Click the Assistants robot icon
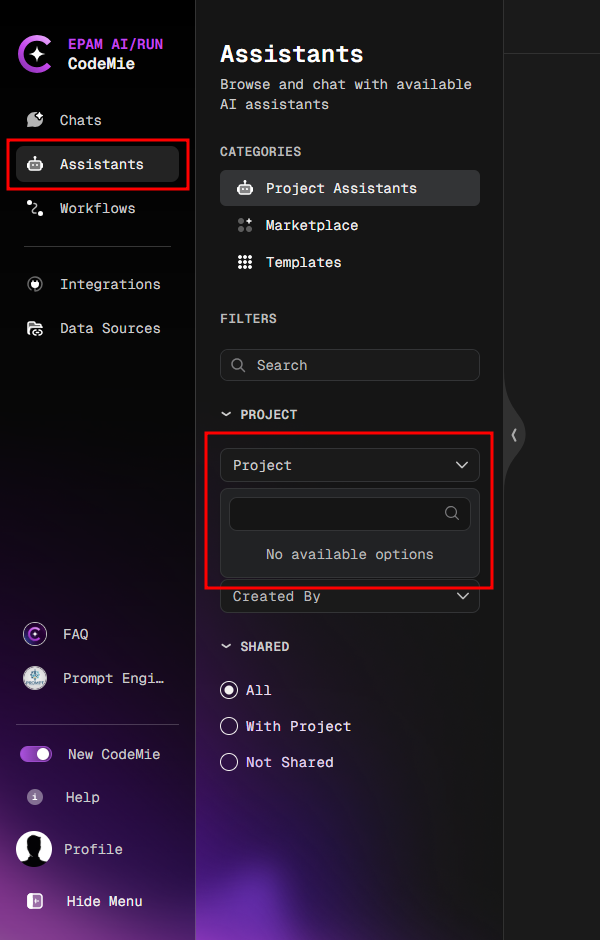This screenshot has width=600, height=940. pyautogui.click(x=34, y=164)
